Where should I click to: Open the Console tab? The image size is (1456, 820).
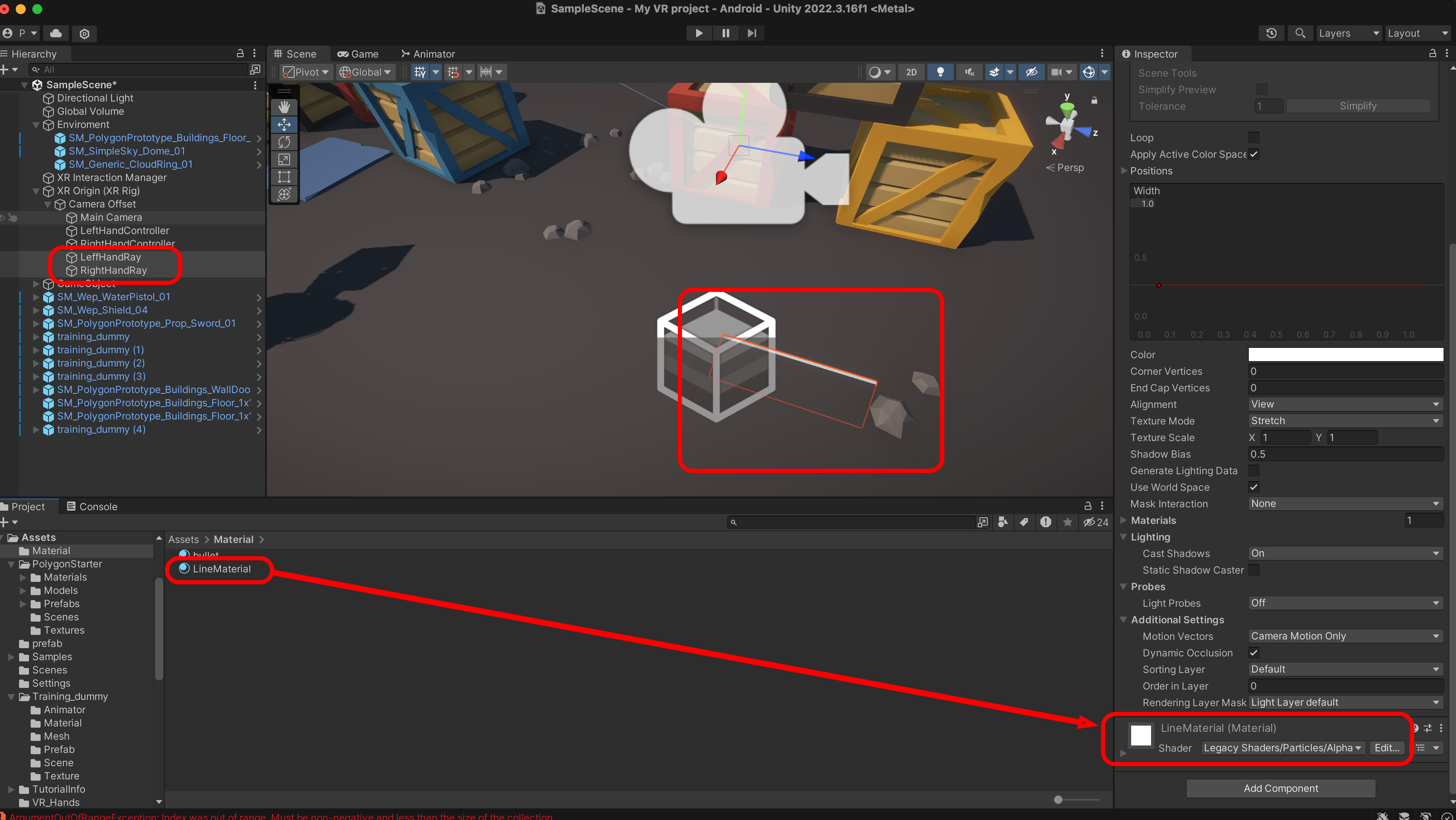(x=92, y=506)
